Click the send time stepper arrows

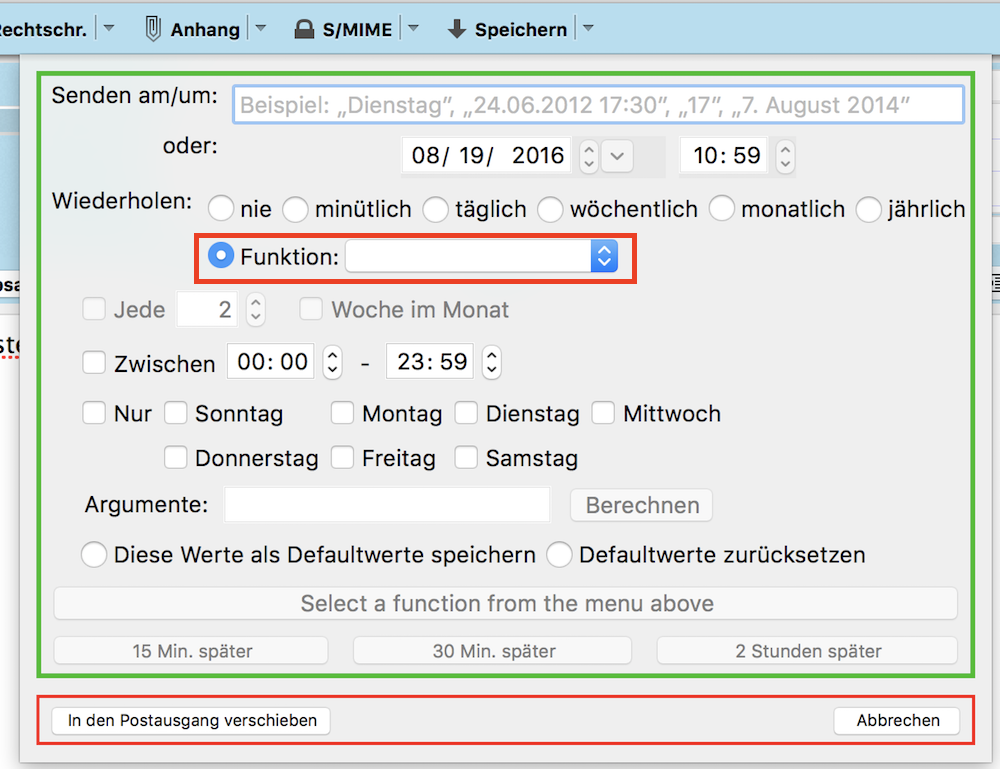click(786, 156)
